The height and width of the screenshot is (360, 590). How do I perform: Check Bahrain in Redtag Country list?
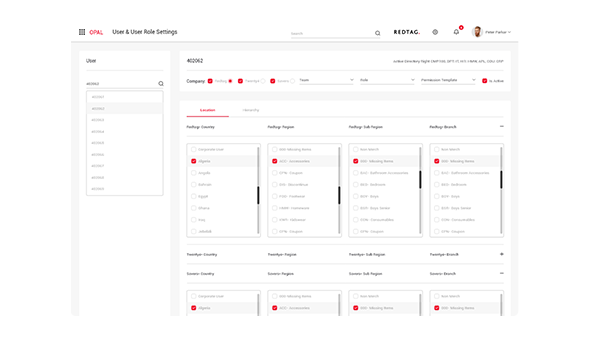tap(193, 184)
